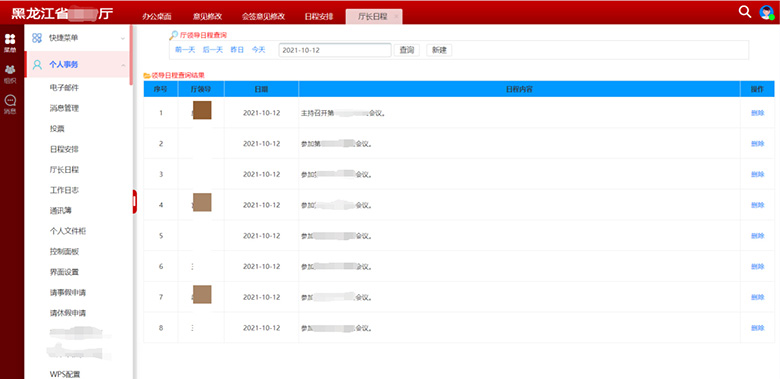Click 删除 for schedule row 7
The height and width of the screenshot is (379, 780).
point(758,297)
